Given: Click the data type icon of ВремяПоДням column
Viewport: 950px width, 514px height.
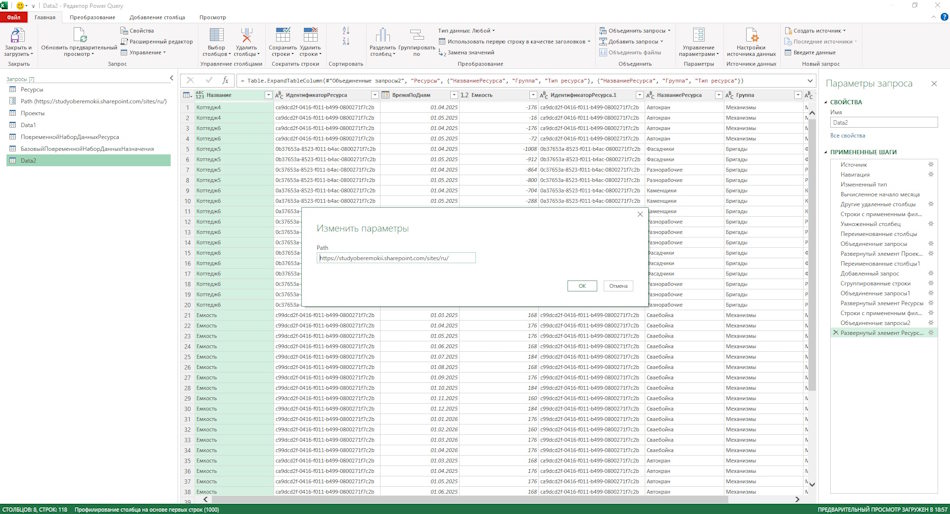Looking at the screenshot, I should 385,95.
